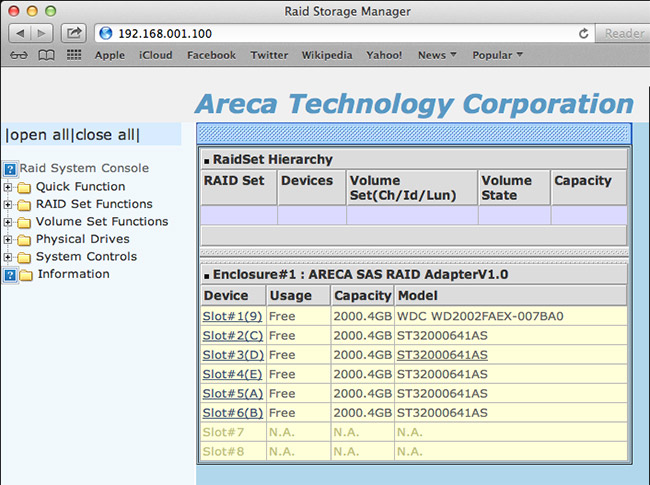This screenshot has height=485, width=650.
Task: Expand the Physical Drives tree node
Action: 7,240
